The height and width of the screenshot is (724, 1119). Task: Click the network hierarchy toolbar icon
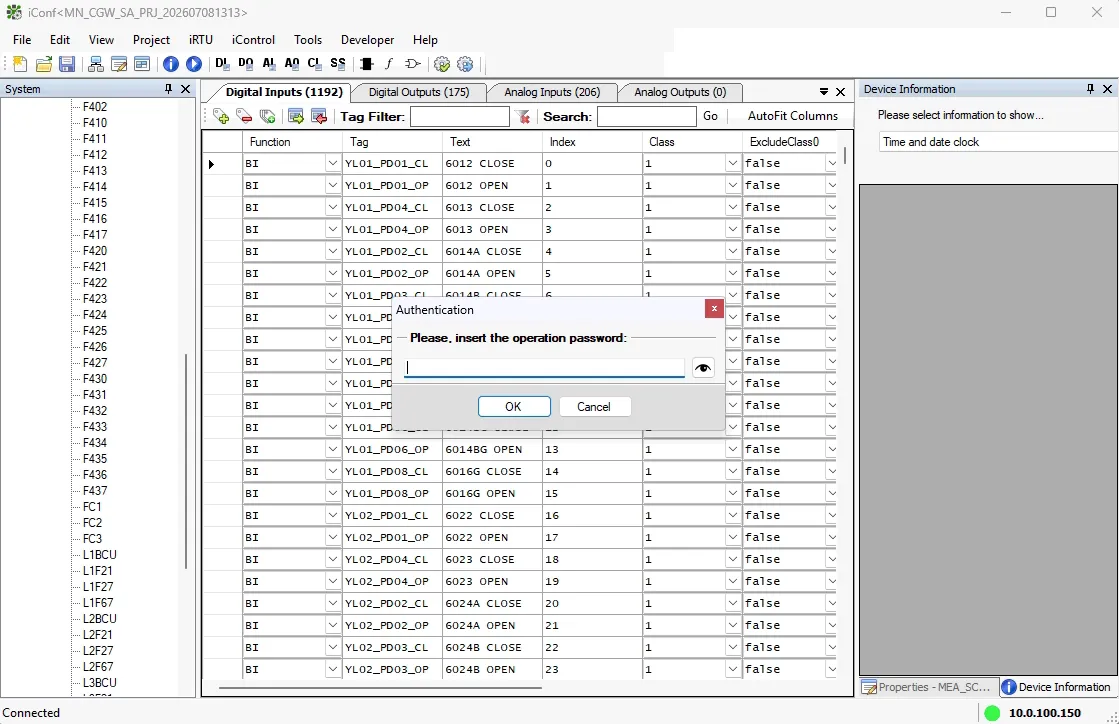pos(96,64)
